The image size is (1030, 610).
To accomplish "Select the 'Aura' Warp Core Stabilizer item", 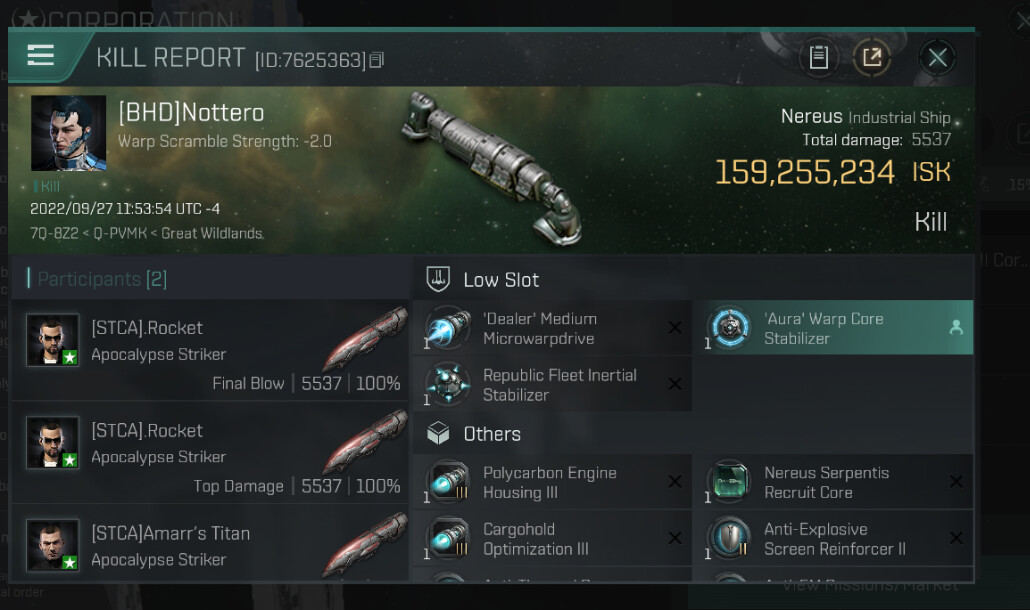I will (x=823, y=328).
